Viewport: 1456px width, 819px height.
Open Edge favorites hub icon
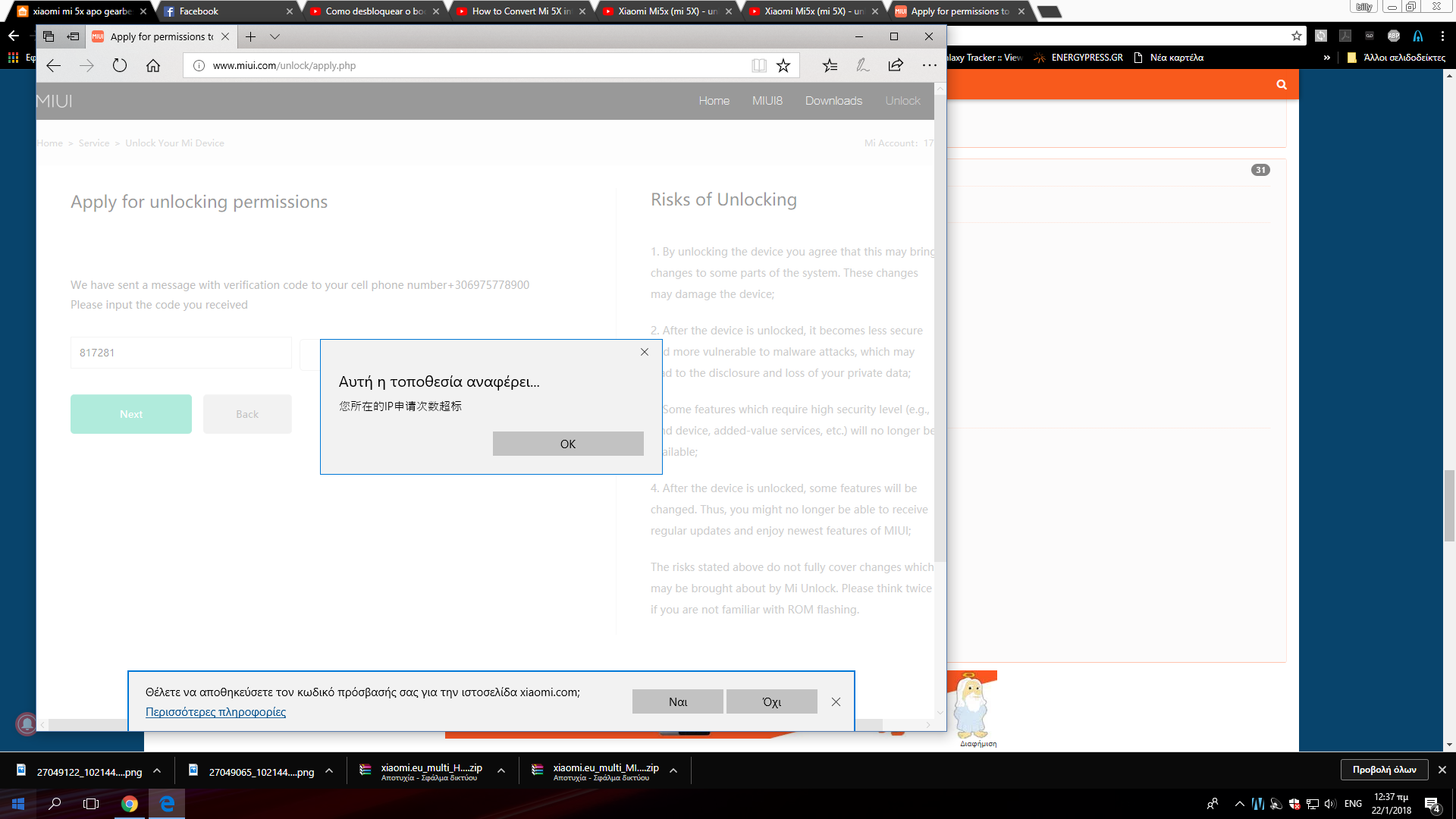pos(830,66)
